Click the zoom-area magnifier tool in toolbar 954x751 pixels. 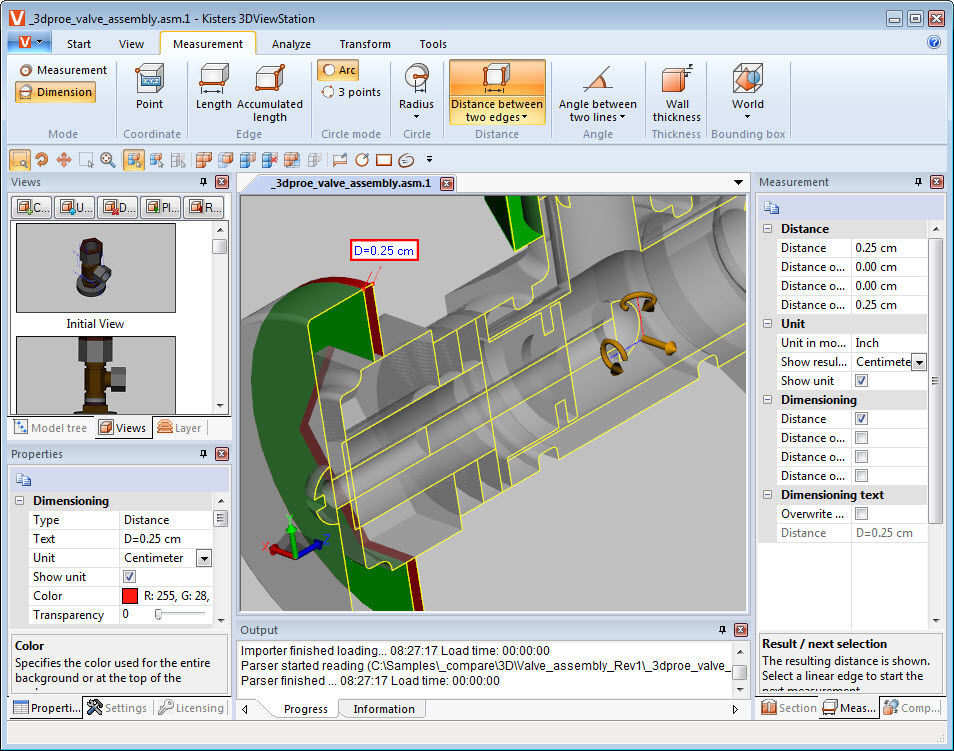click(20, 160)
